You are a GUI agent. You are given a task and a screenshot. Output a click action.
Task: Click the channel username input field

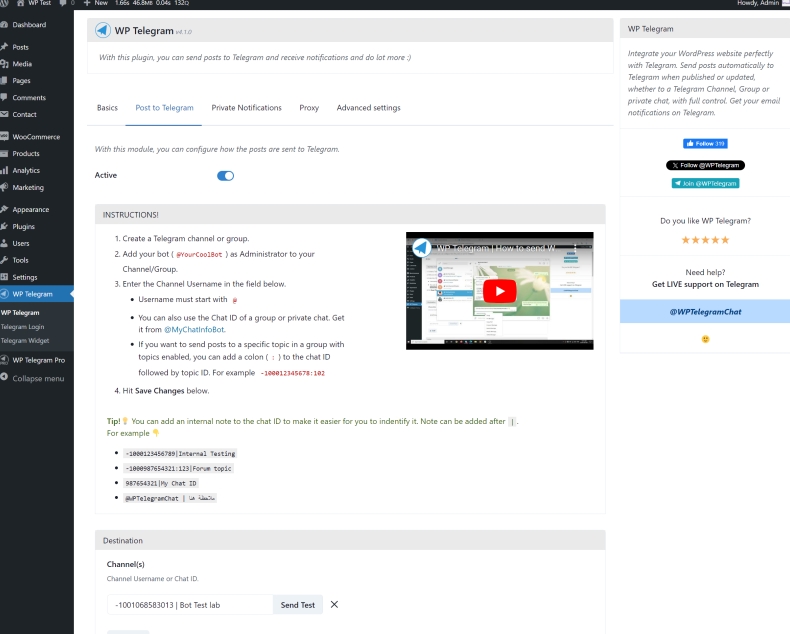(x=190, y=605)
